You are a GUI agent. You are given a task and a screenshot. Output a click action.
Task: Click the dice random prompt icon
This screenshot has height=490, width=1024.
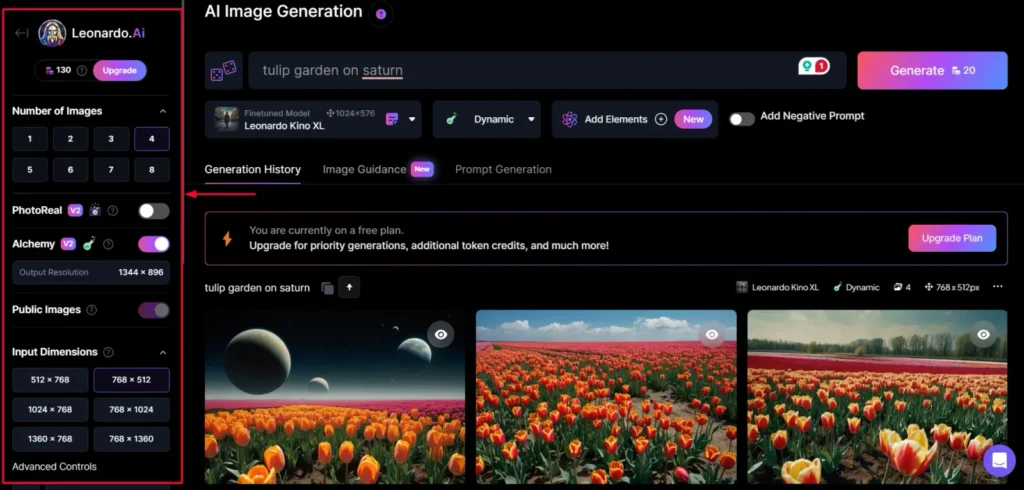[x=222, y=71]
